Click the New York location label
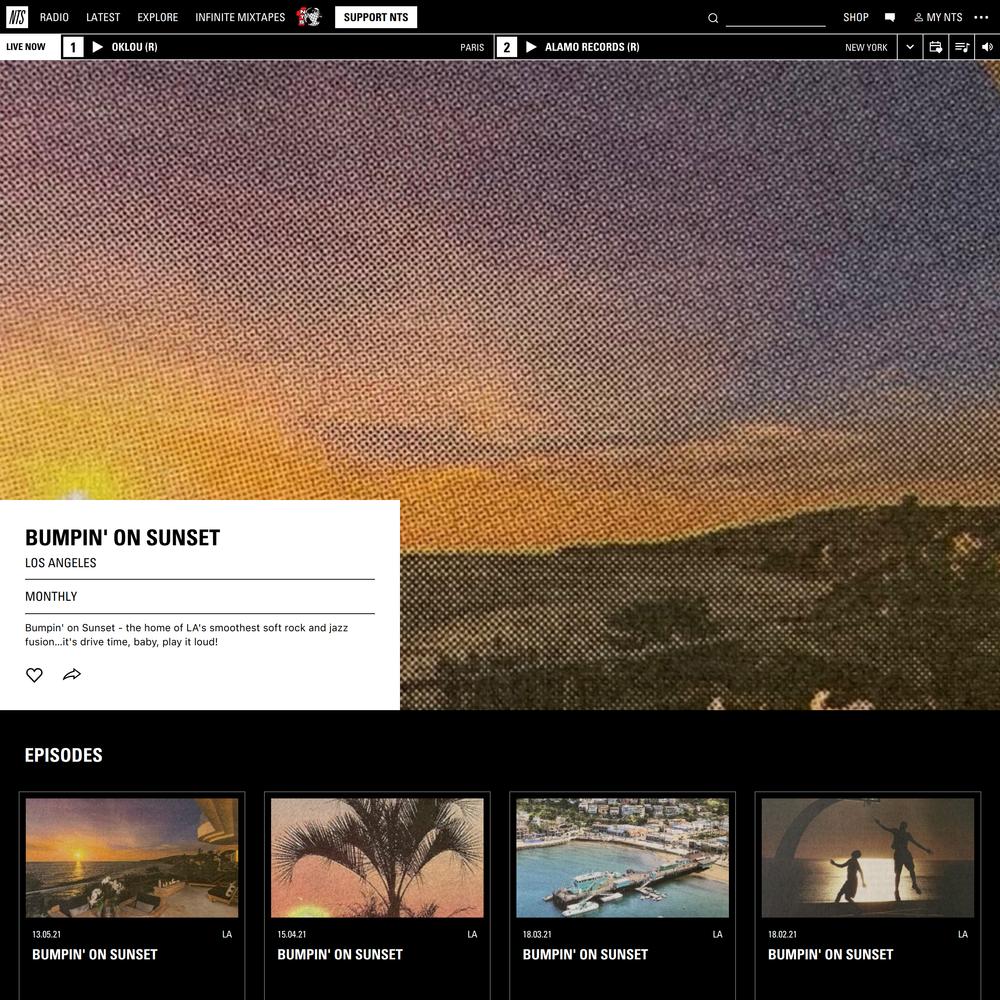Screen dimensions: 1000x1000 tap(866, 47)
